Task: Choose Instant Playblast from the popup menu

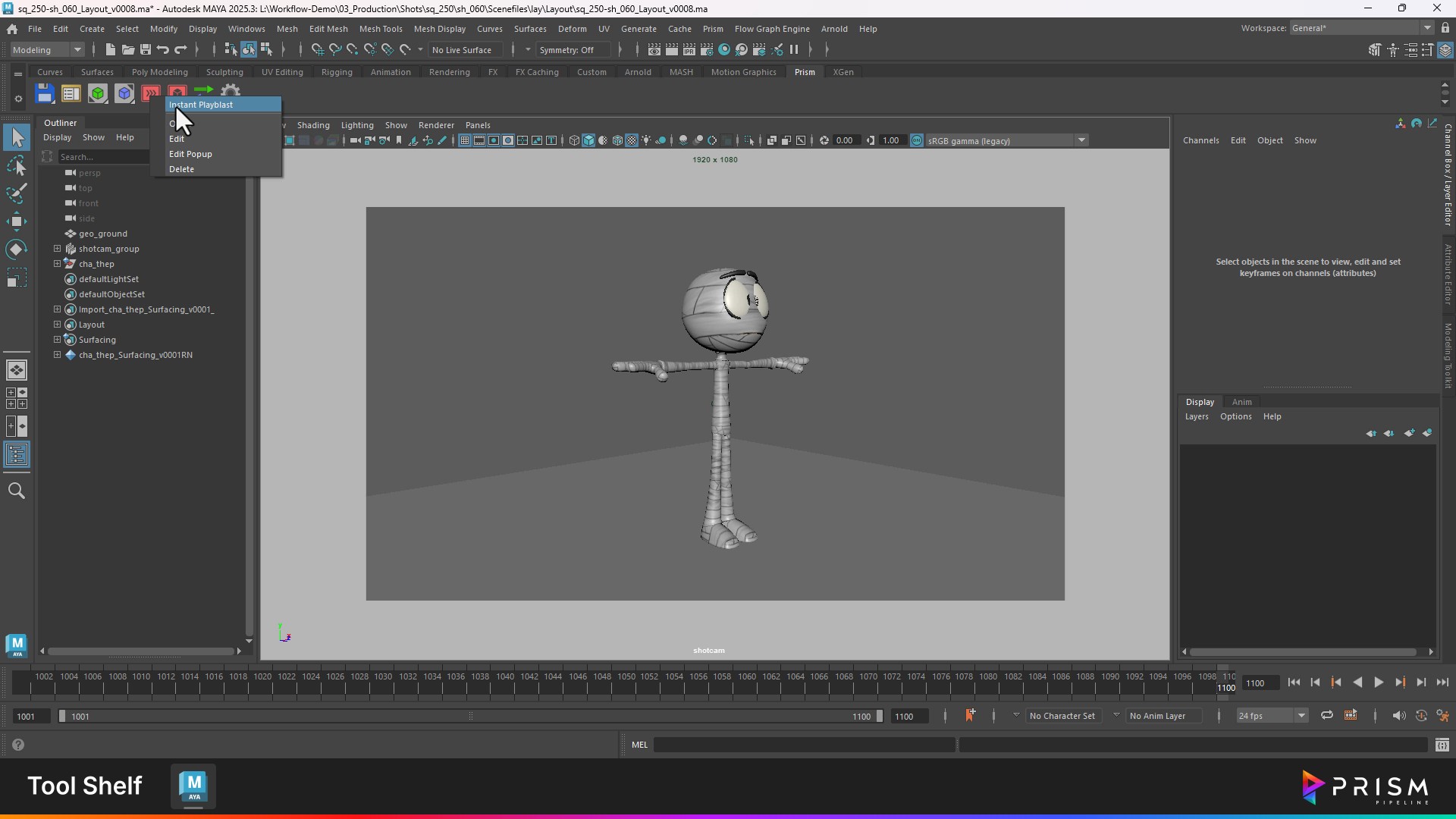Action: pyautogui.click(x=201, y=105)
